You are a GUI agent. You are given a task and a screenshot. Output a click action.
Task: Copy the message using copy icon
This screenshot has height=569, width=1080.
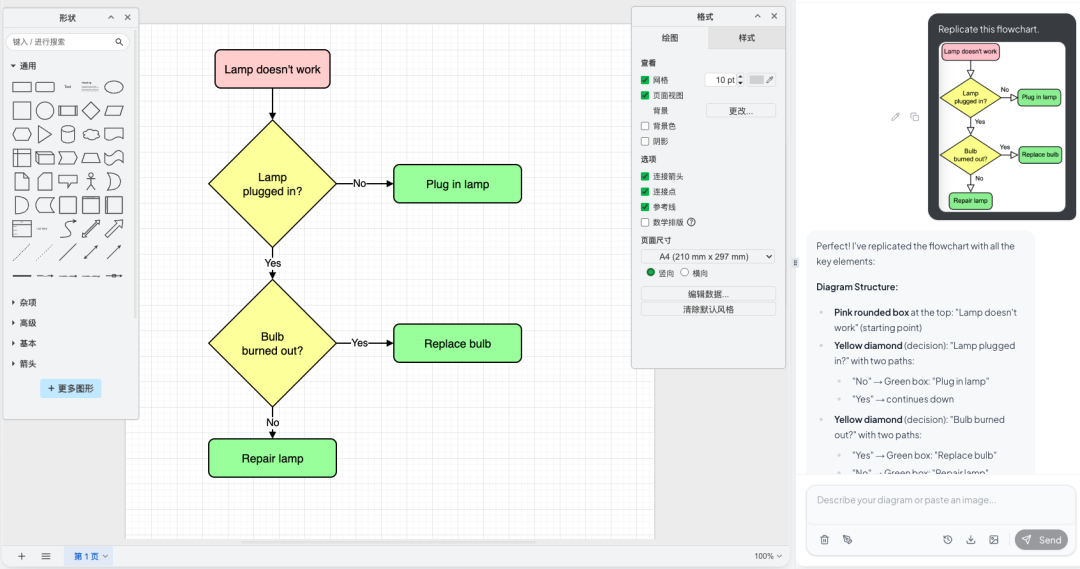tap(915, 117)
